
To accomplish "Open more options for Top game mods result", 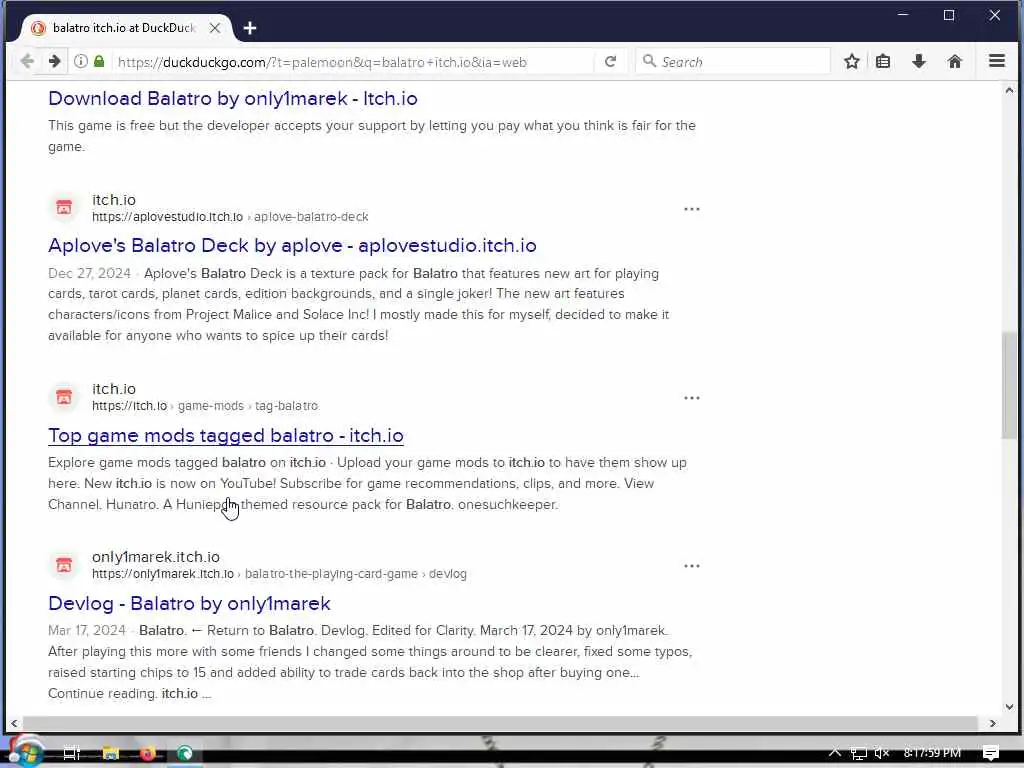I will 692,398.
